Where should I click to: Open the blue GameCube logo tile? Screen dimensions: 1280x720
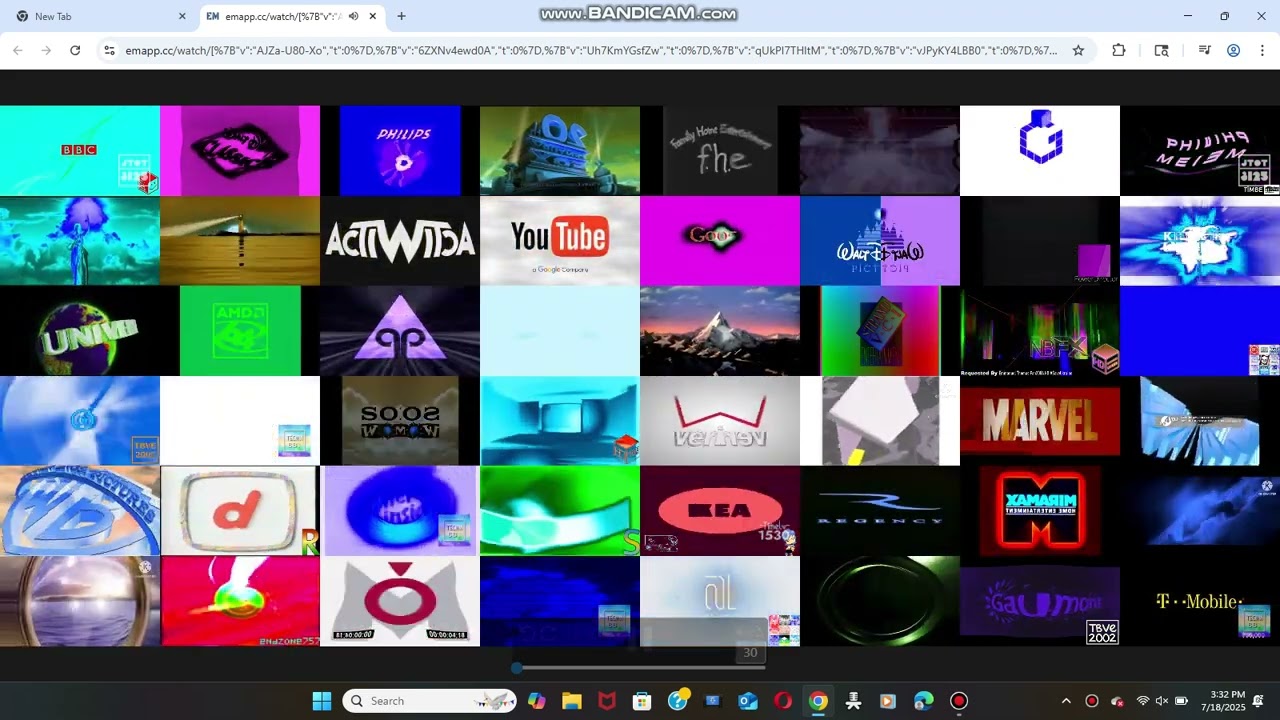coord(1040,151)
